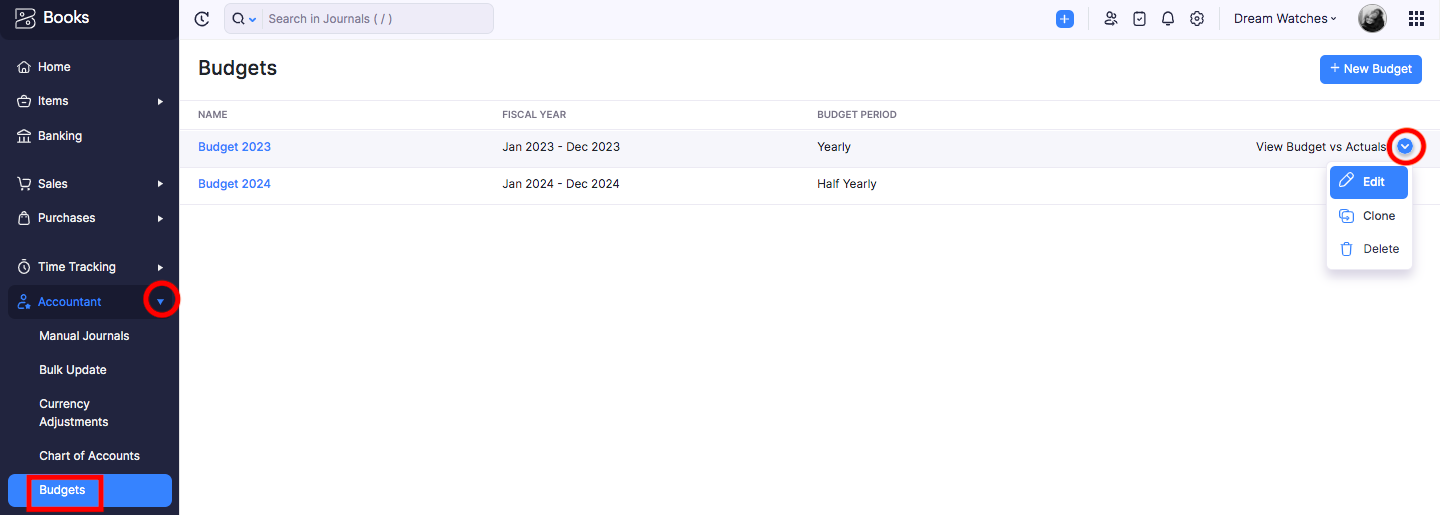Image resolution: width=1440 pixels, height=515 pixels.
Task: Collapse the Accountant sidebar section
Action: (160, 301)
